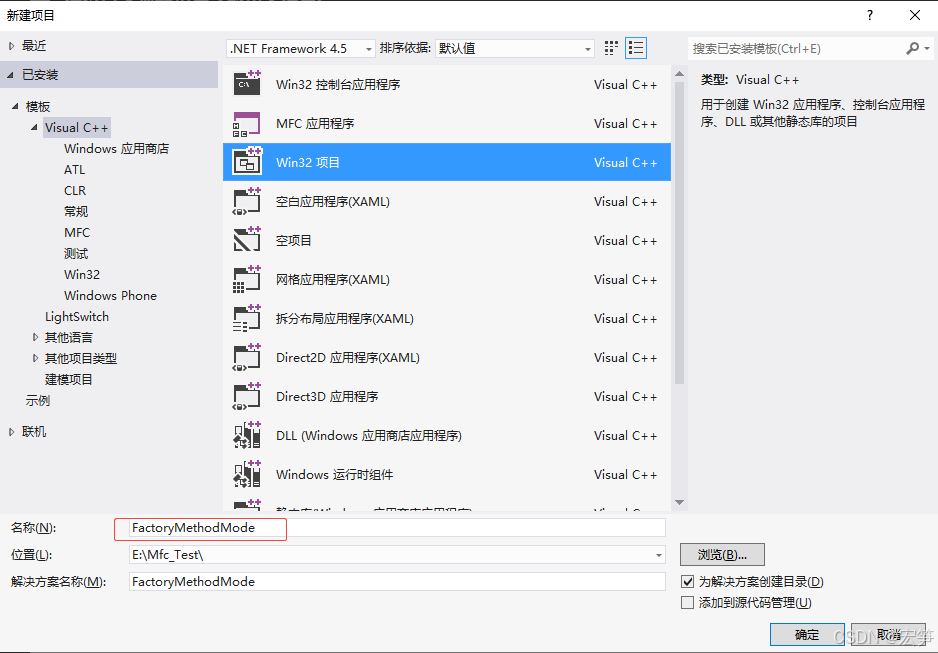Click the MFC application template icon

point(247,123)
